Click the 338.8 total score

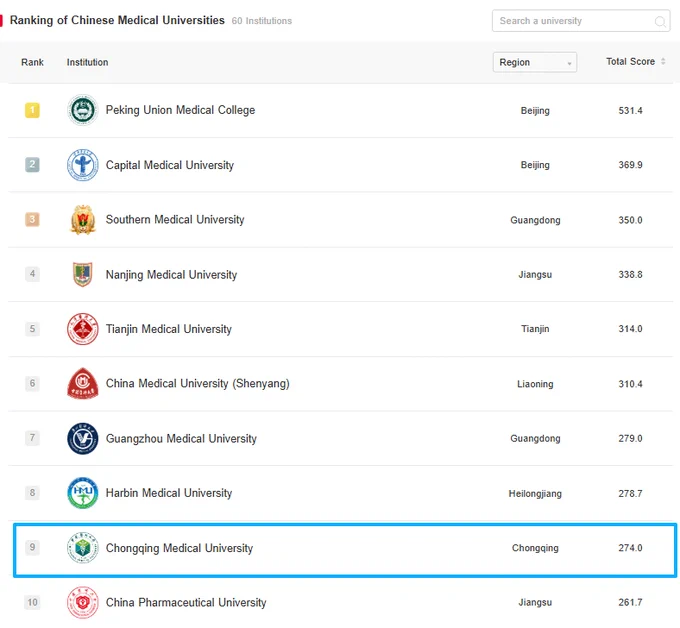click(630, 275)
